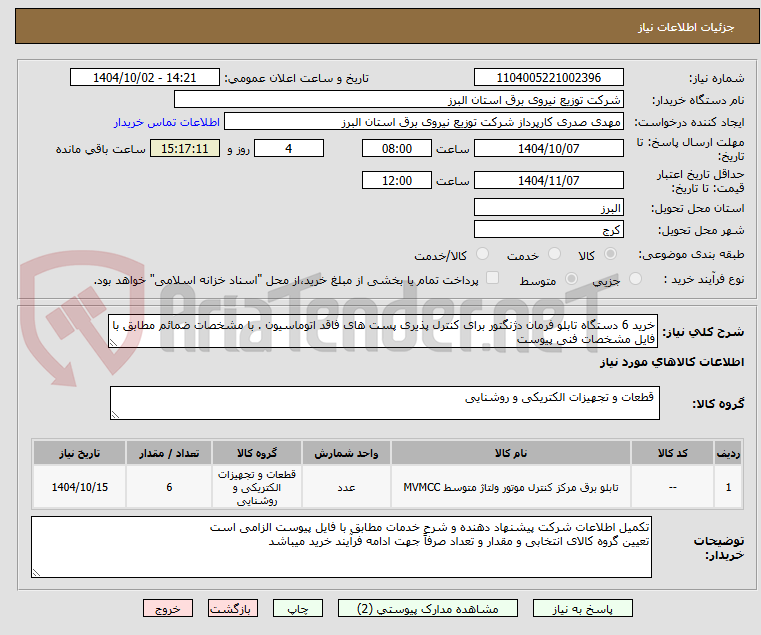Click the deadline time field 08:00

397,148
